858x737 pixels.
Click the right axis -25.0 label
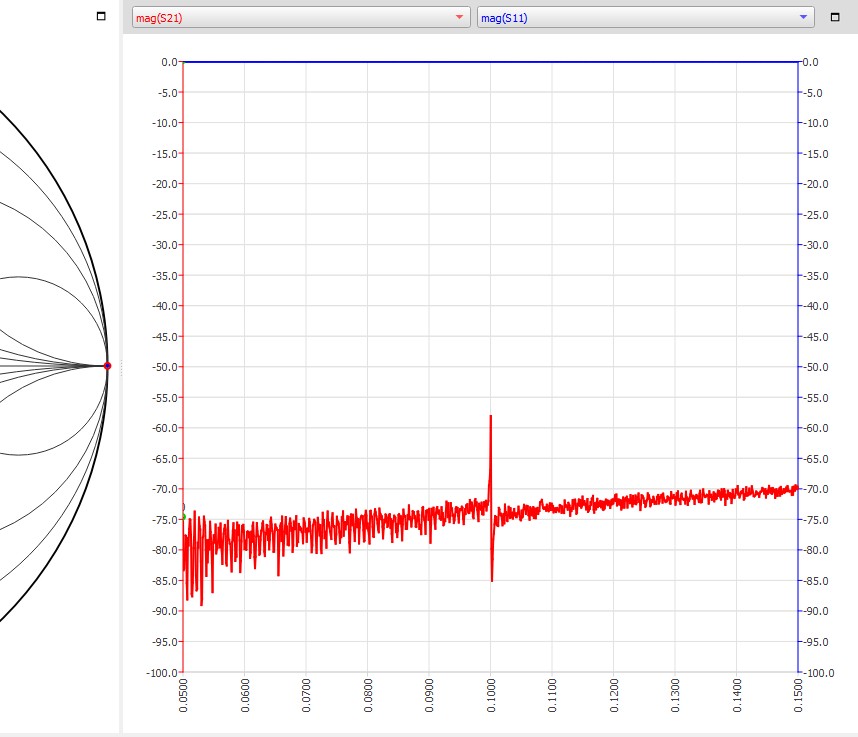[x=815, y=215]
